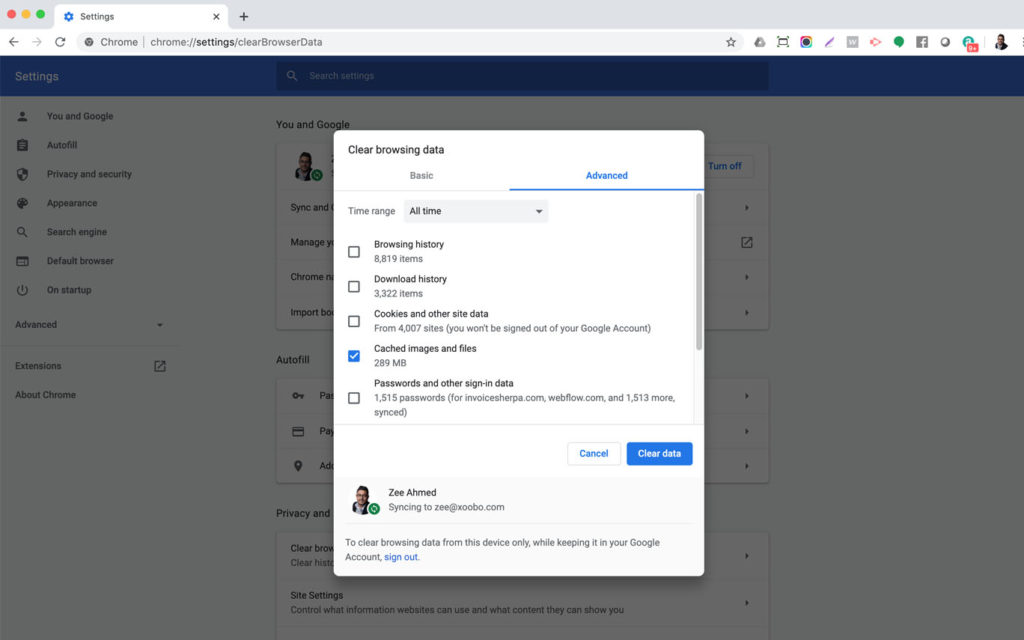Click the colorful camera extension icon

click(x=806, y=42)
